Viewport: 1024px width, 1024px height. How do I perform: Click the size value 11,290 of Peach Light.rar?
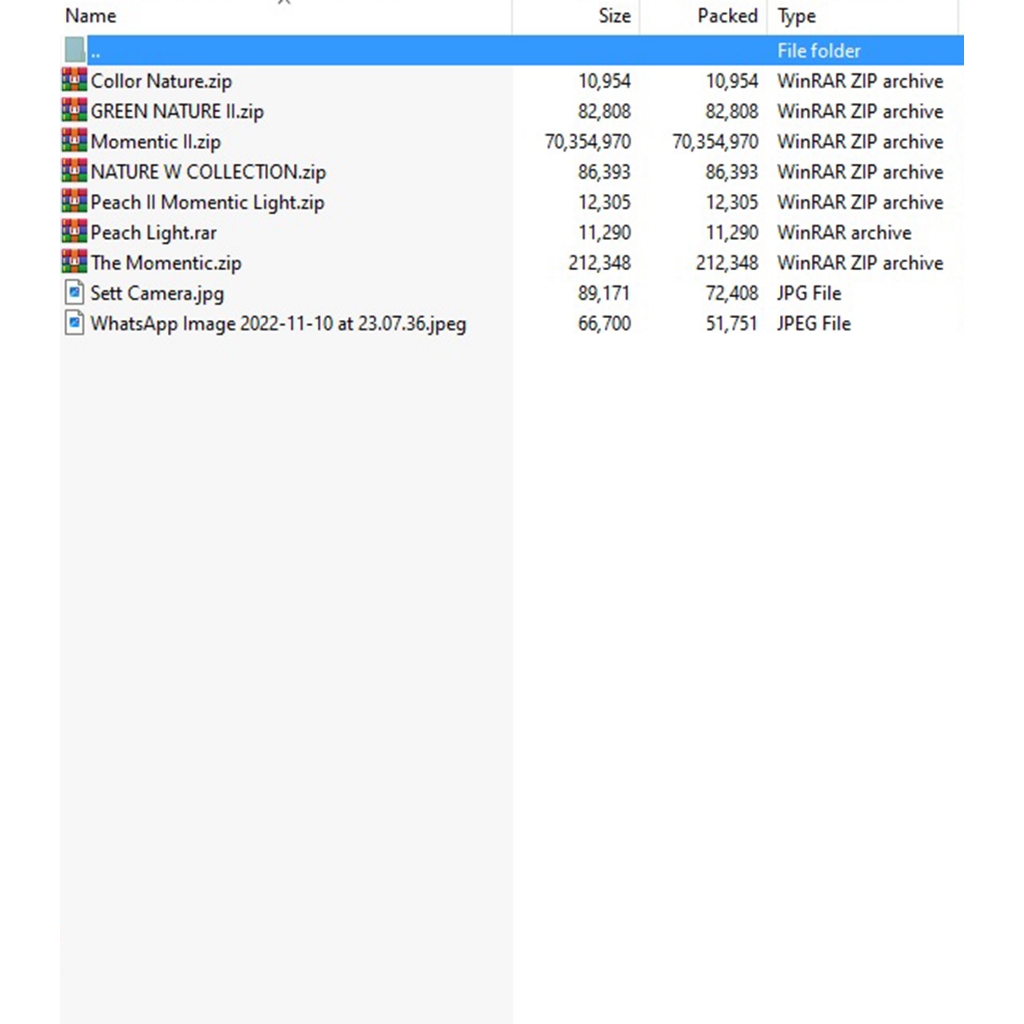coord(604,232)
